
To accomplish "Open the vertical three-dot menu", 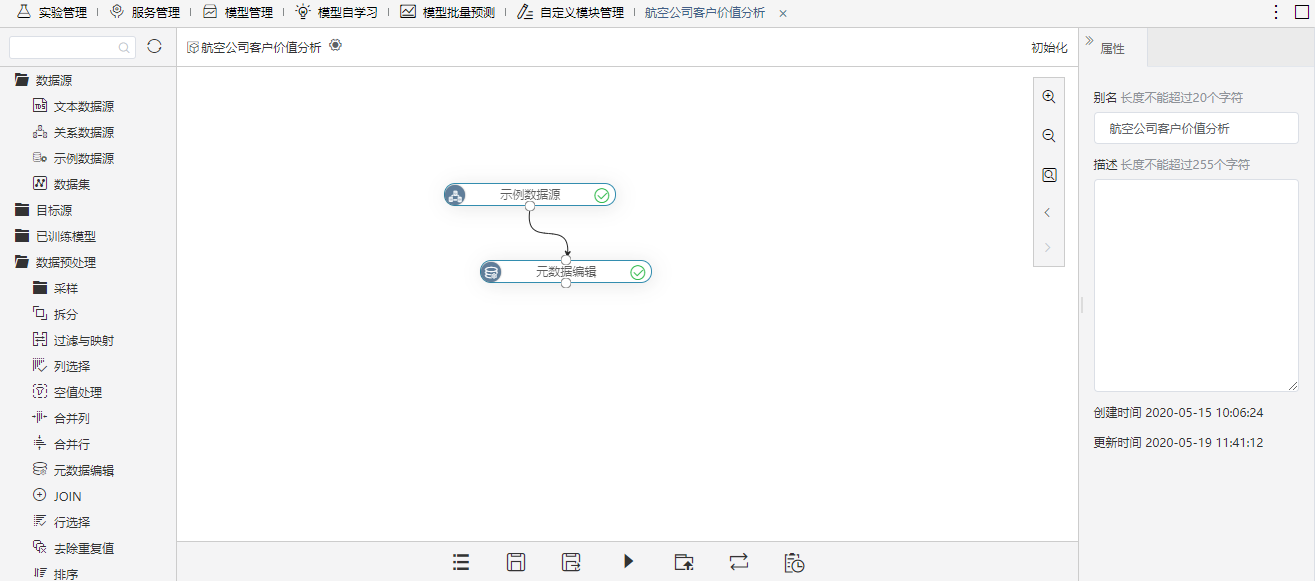I will tap(1275, 12).
